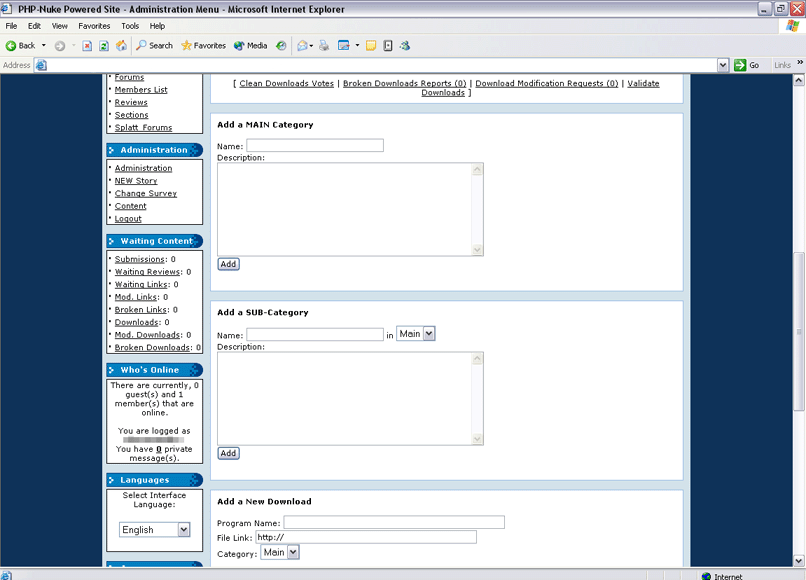The width and height of the screenshot is (806, 580).
Task: Click the Print toolbar icon
Action: click(x=324, y=45)
